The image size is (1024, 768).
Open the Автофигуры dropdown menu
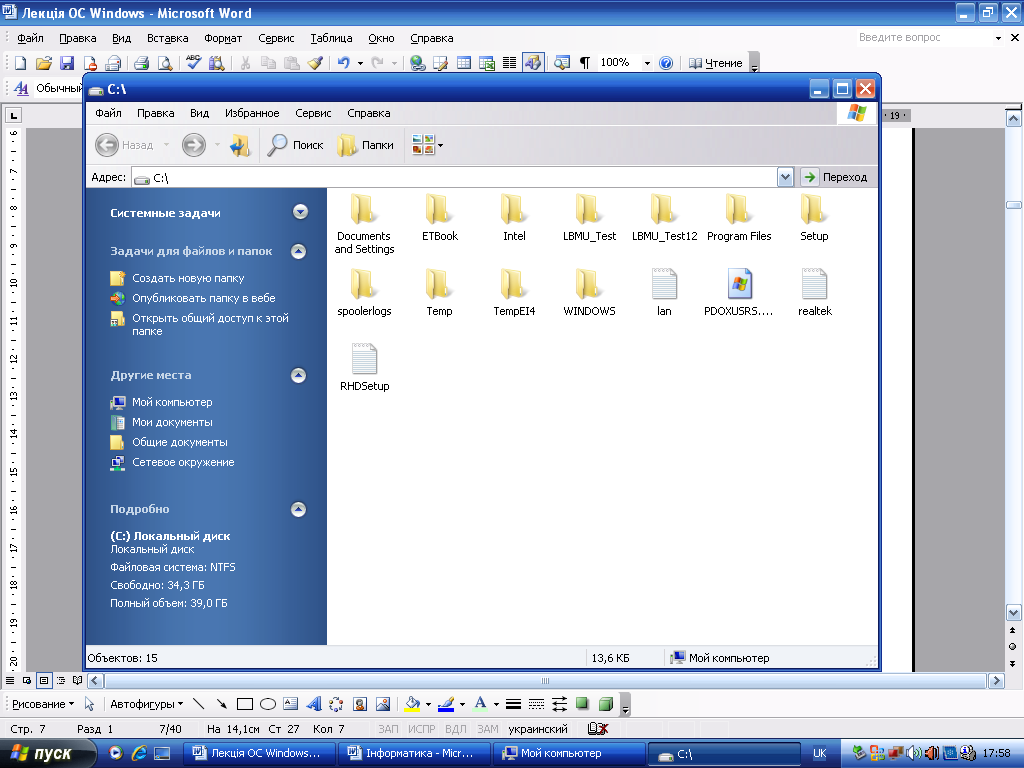[146, 704]
